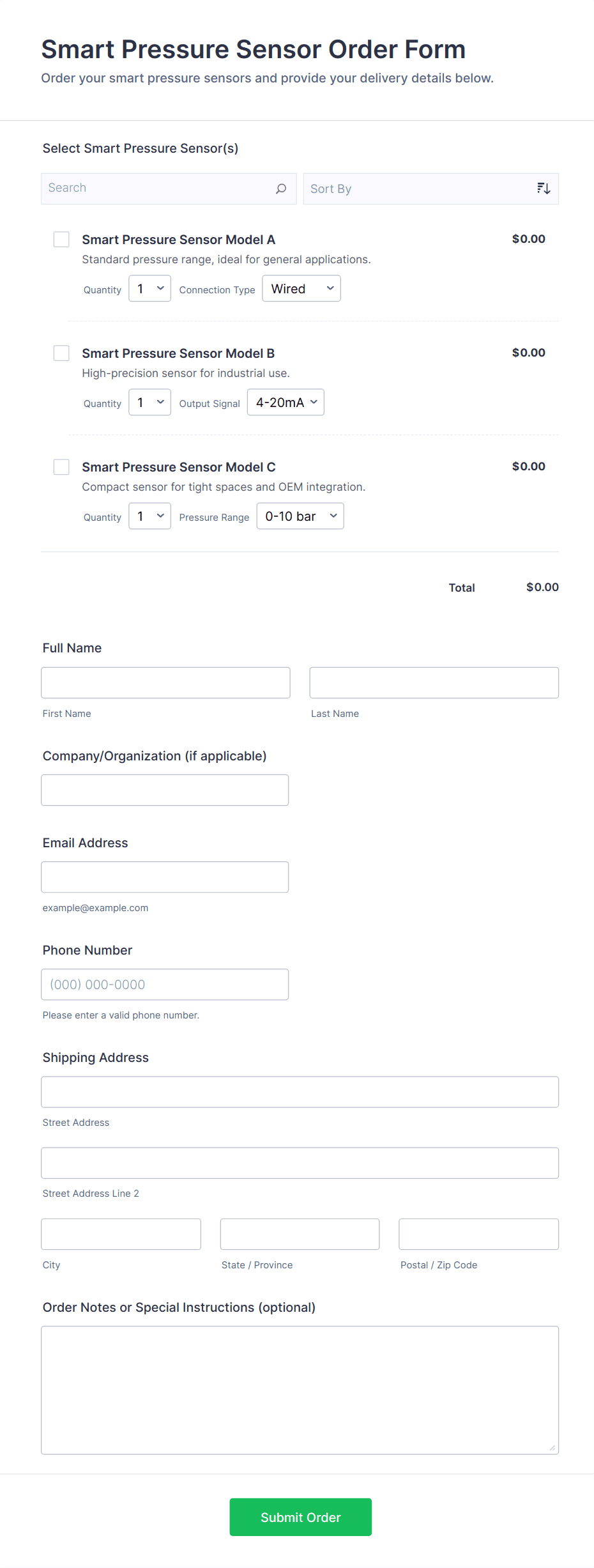The width and height of the screenshot is (594, 1568).
Task: Expand the Pressure Range dropdown
Action: click(300, 516)
